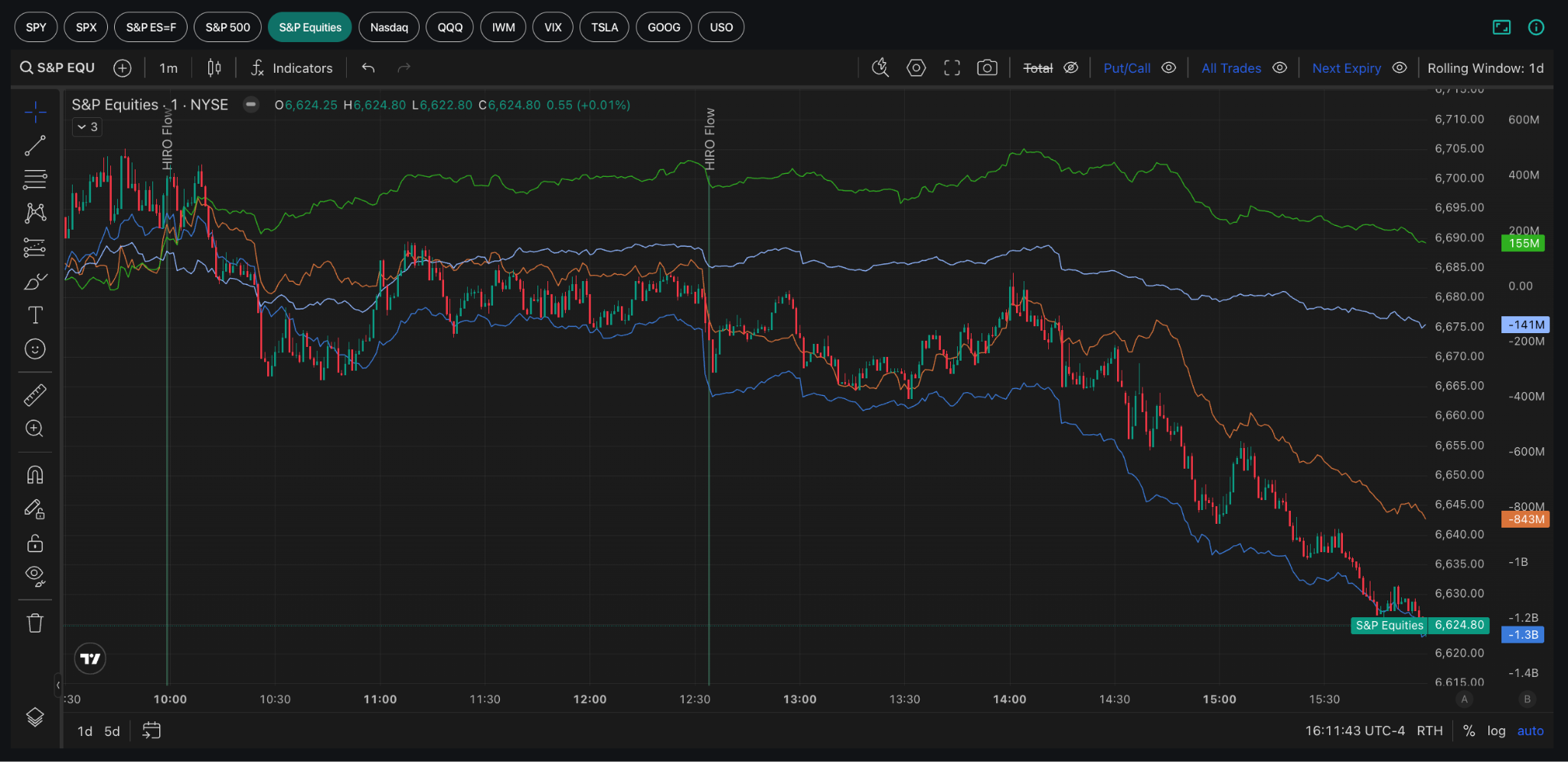This screenshot has width=1568, height=762.
Task: Add symbol with the plus icon
Action: (122, 68)
